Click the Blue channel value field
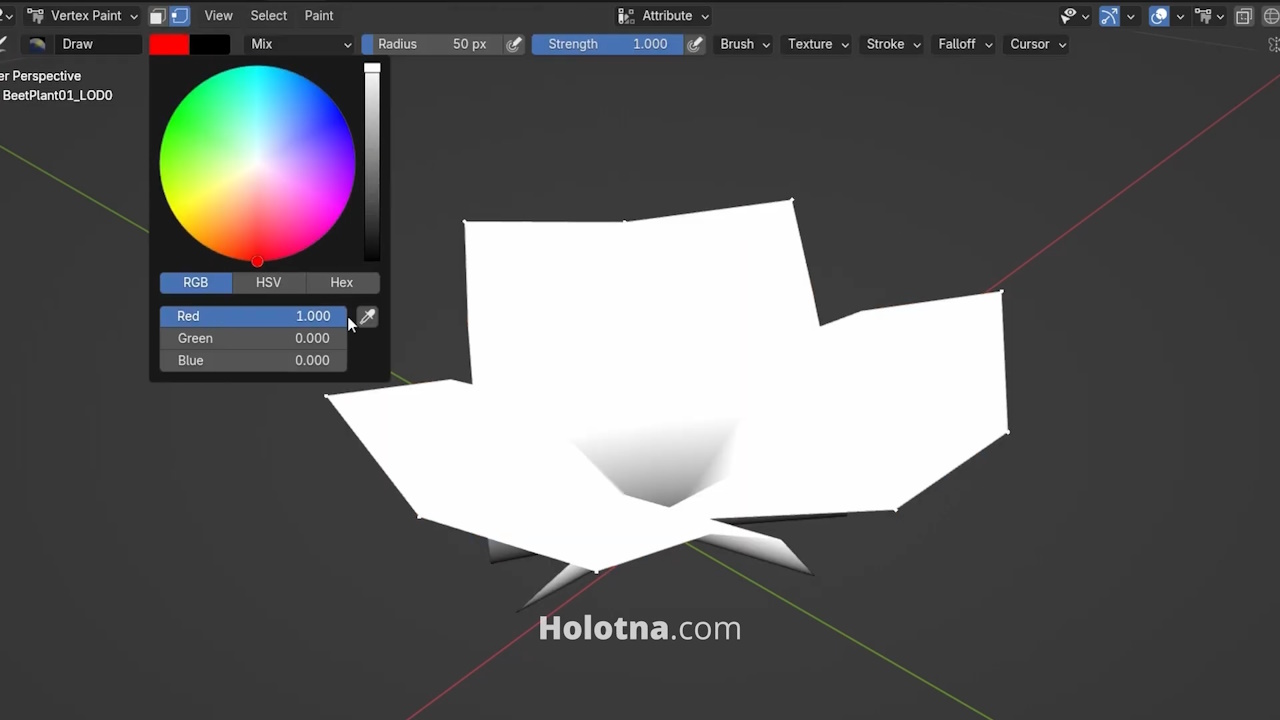This screenshot has height=720, width=1280. [x=253, y=360]
